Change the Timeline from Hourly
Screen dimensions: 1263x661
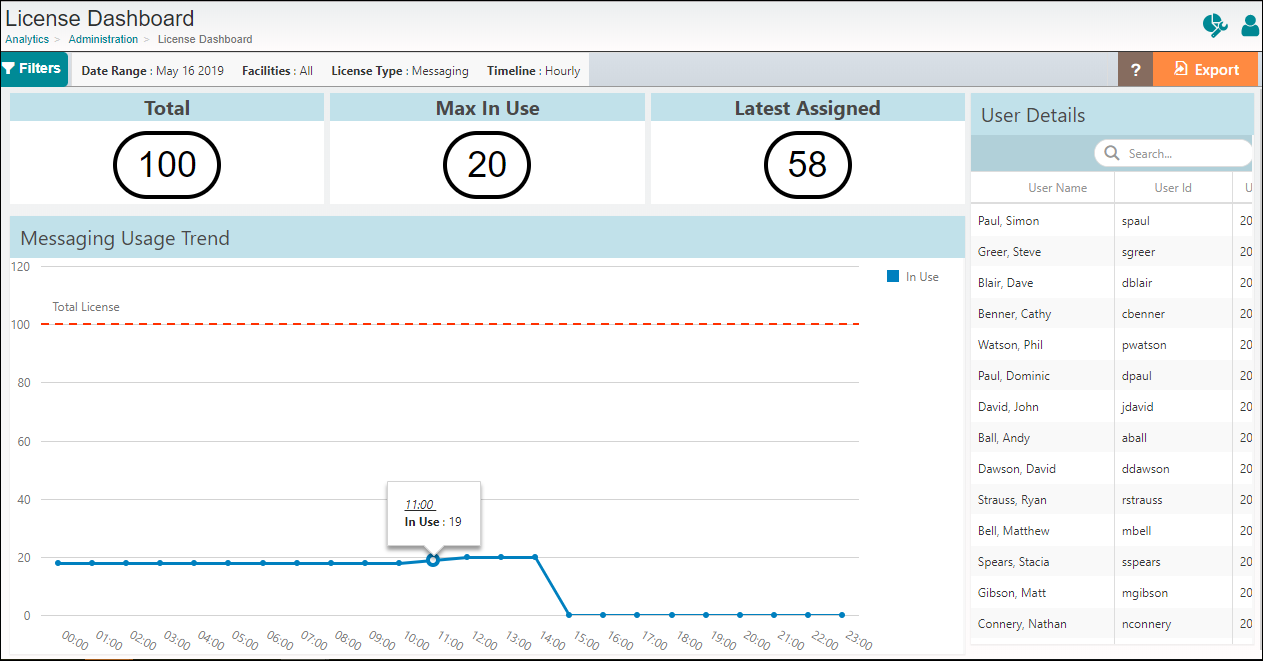tap(534, 70)
